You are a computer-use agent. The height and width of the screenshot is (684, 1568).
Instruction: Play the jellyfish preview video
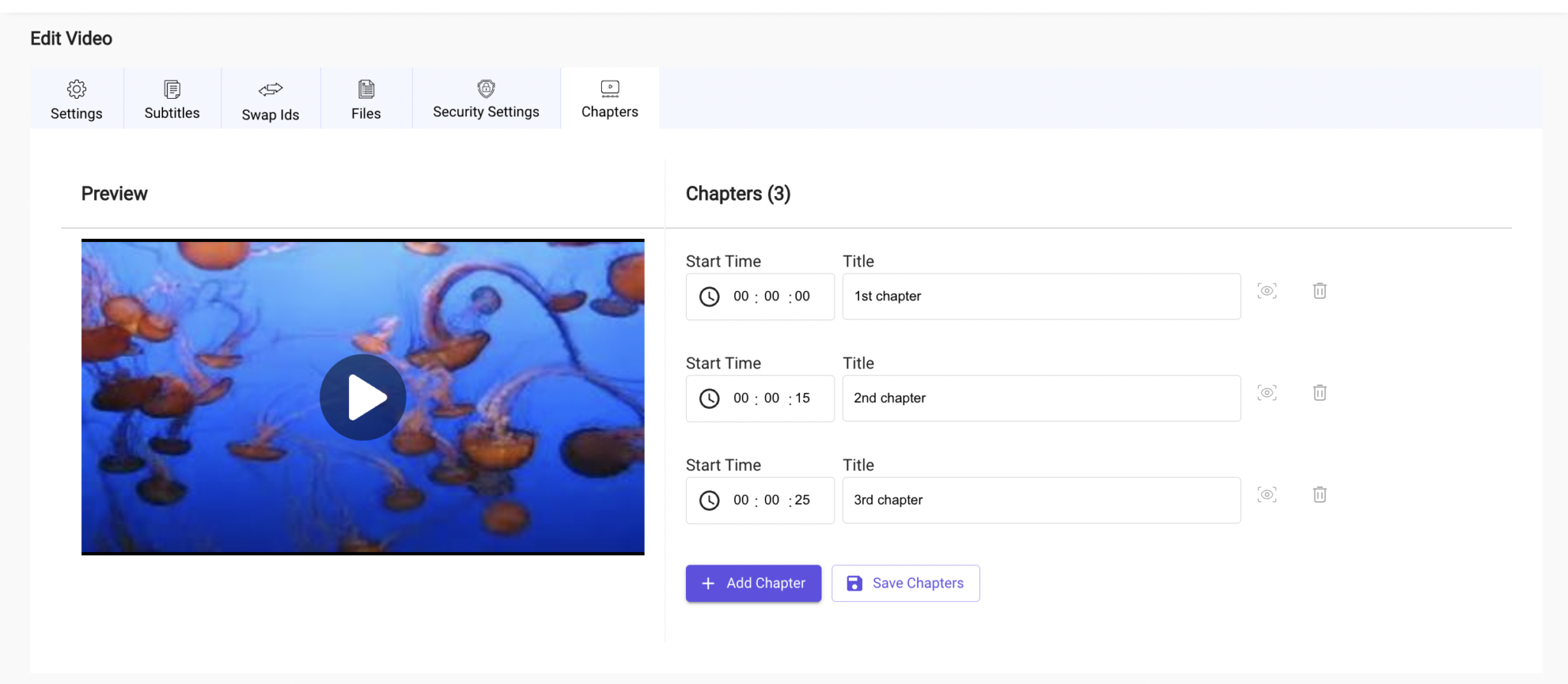[x=362, y=397]
